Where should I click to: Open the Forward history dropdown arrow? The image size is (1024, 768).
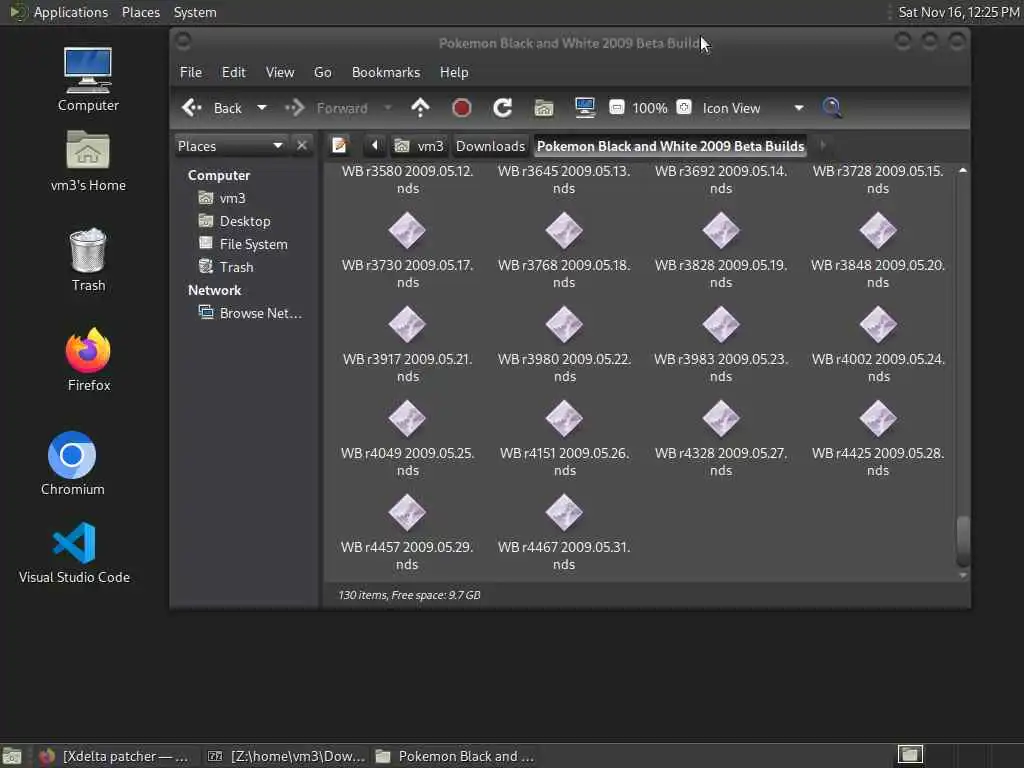coord(387,108)
